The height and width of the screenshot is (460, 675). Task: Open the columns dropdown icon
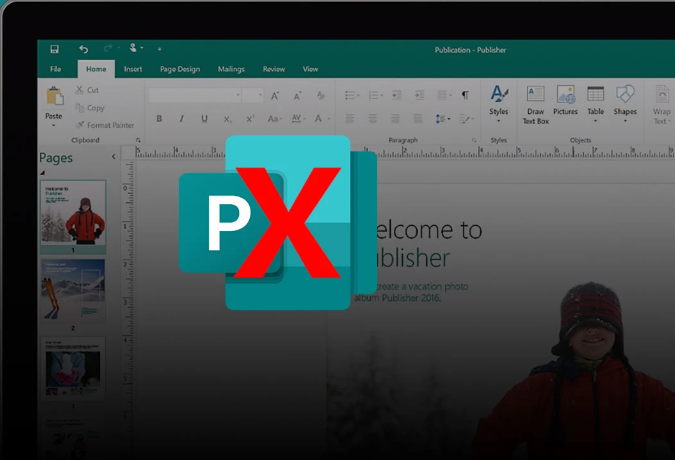coord(444,95)
